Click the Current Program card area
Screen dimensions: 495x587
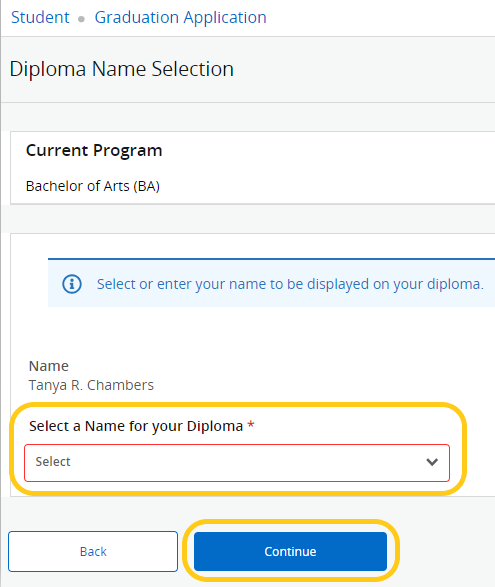[x=253, y=168]
